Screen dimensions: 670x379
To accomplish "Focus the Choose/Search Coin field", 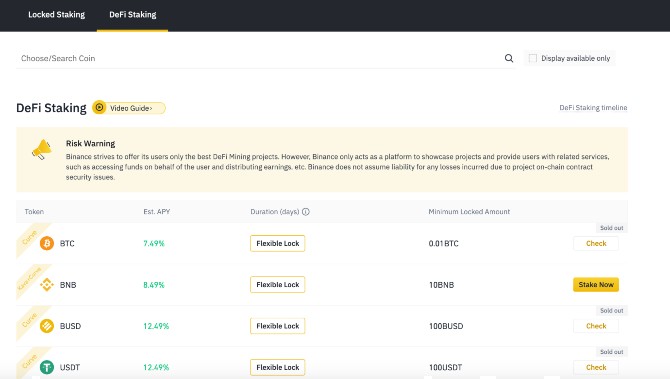I will coord(265,58).
